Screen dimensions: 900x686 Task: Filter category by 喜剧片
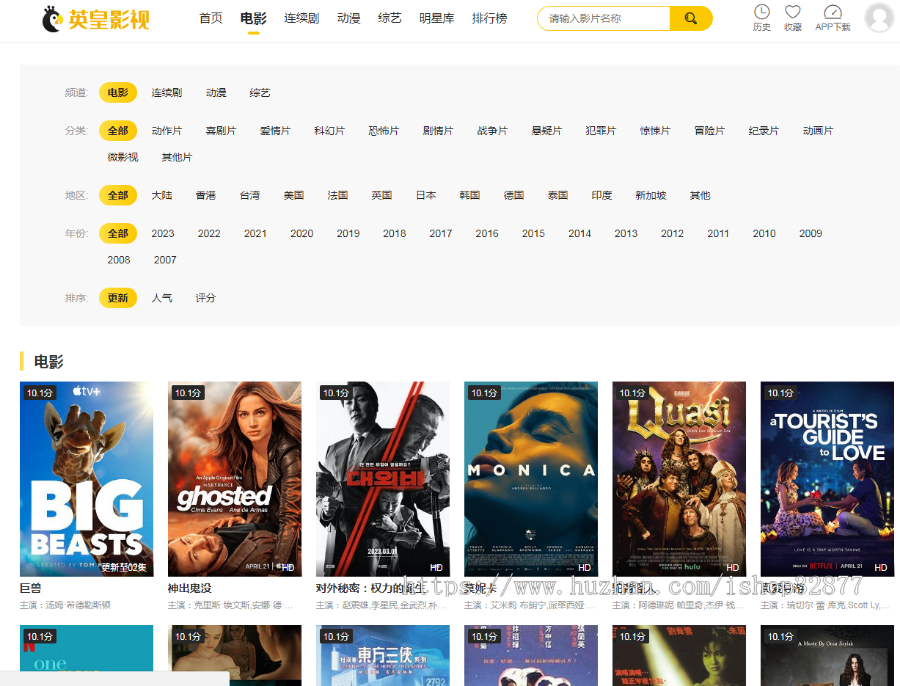tap(221, 130)
